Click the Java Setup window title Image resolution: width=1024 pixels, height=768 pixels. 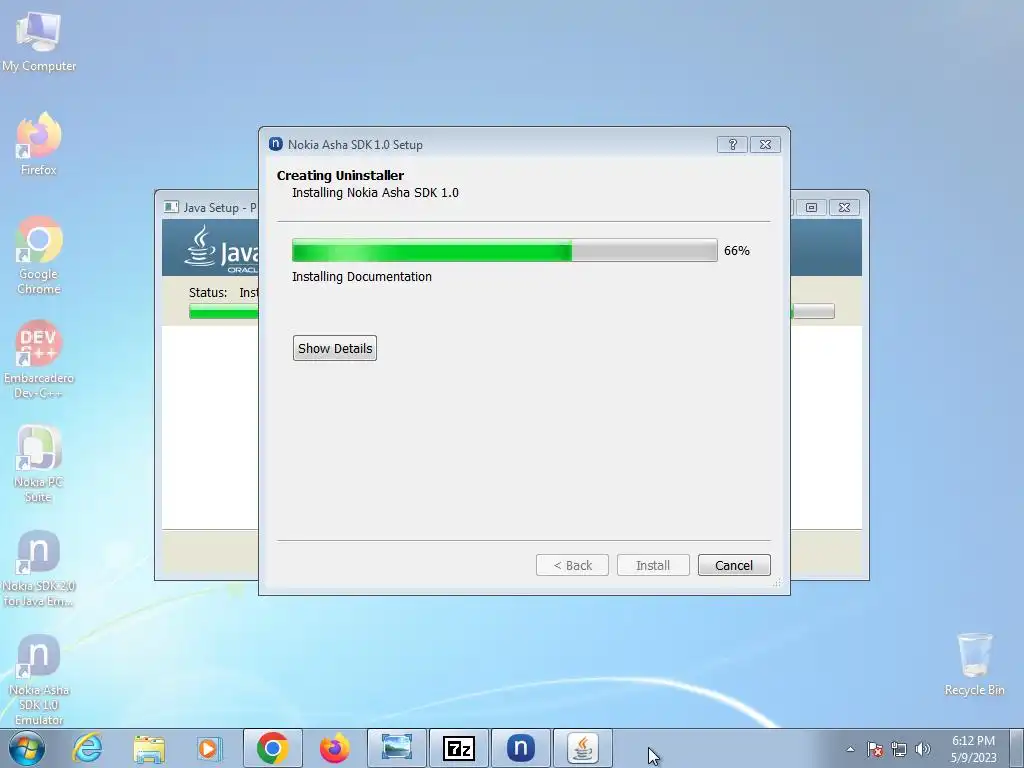(220, 208)
